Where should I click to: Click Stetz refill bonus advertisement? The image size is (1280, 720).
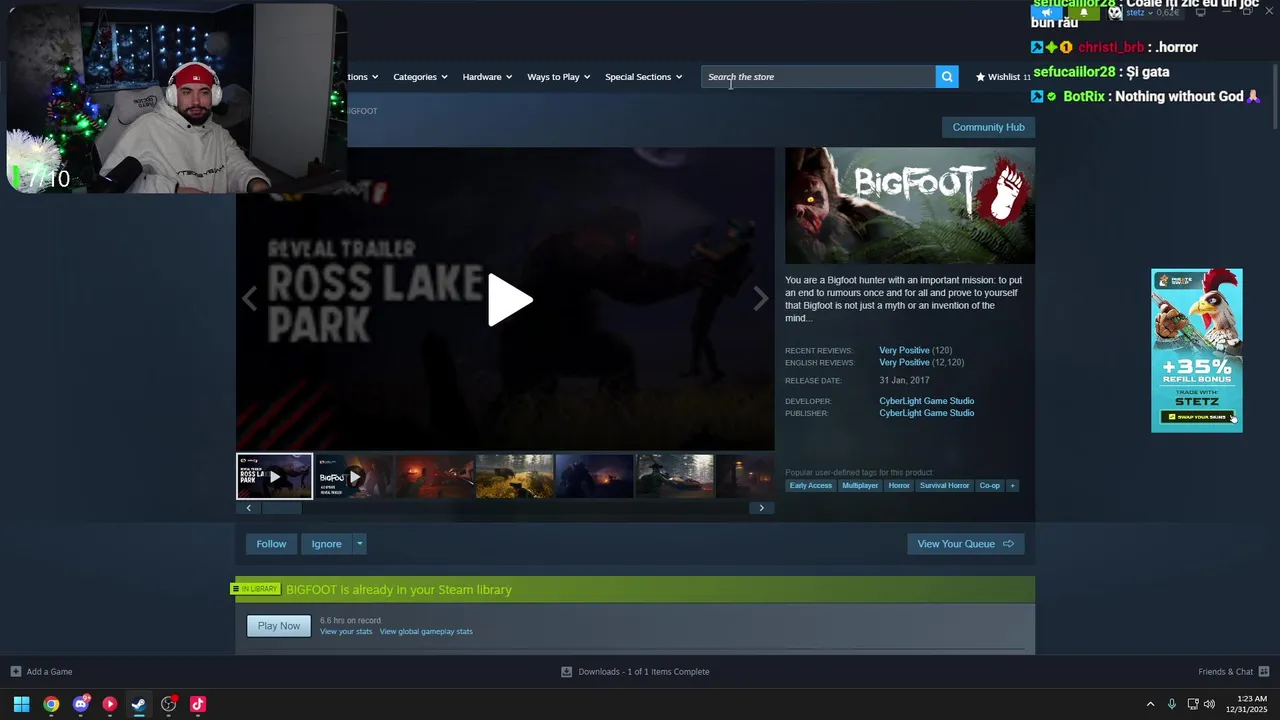tap(1196, 350)
